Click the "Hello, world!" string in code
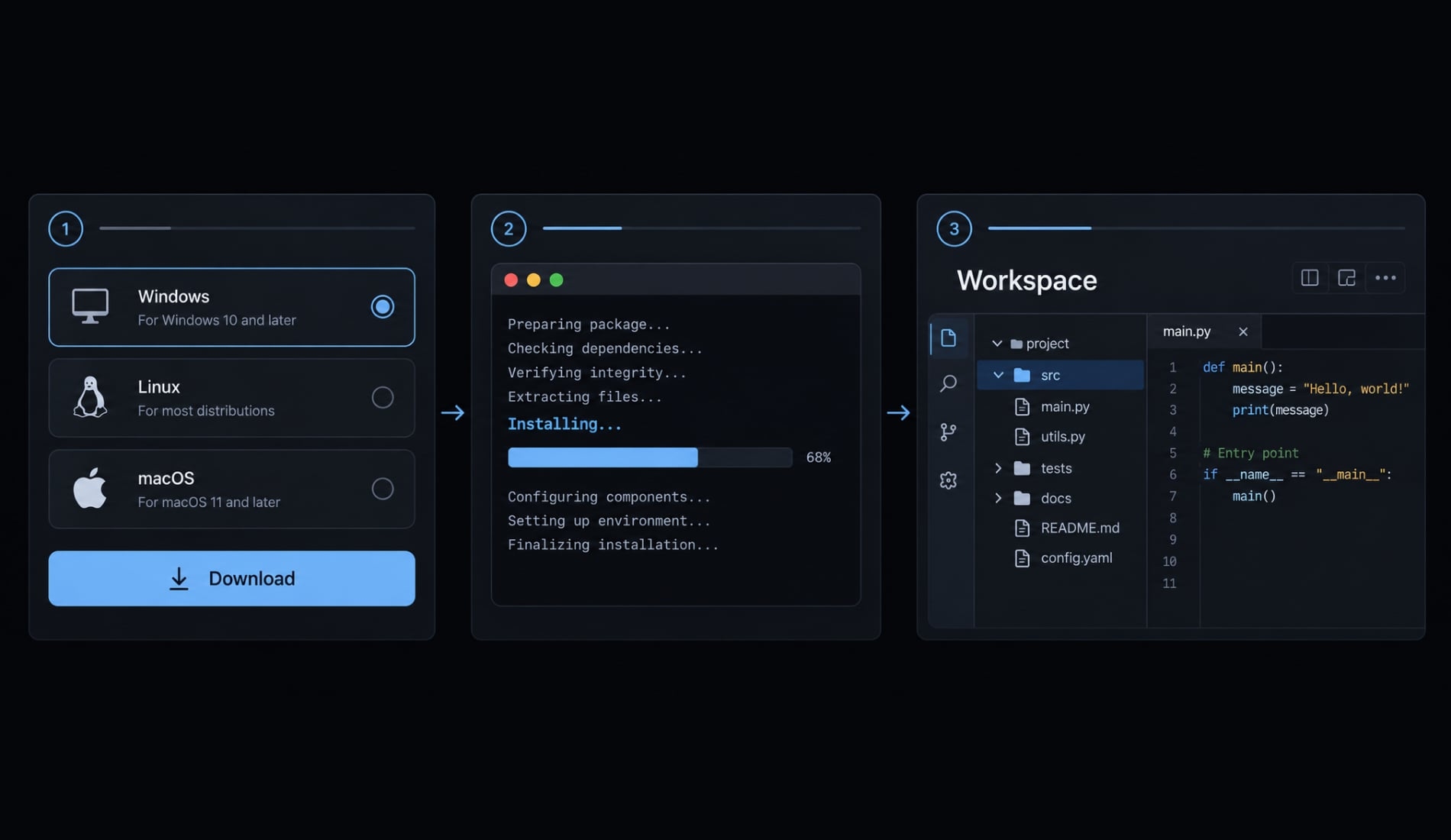Viewport: 1451px width, 840px height. pyautogui.click(x=1356, y=389)
